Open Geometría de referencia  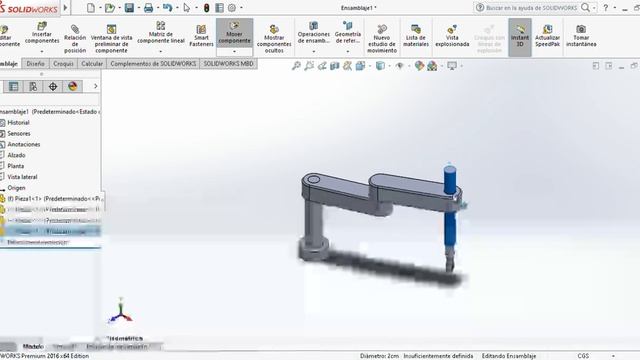tap(347, 33)
